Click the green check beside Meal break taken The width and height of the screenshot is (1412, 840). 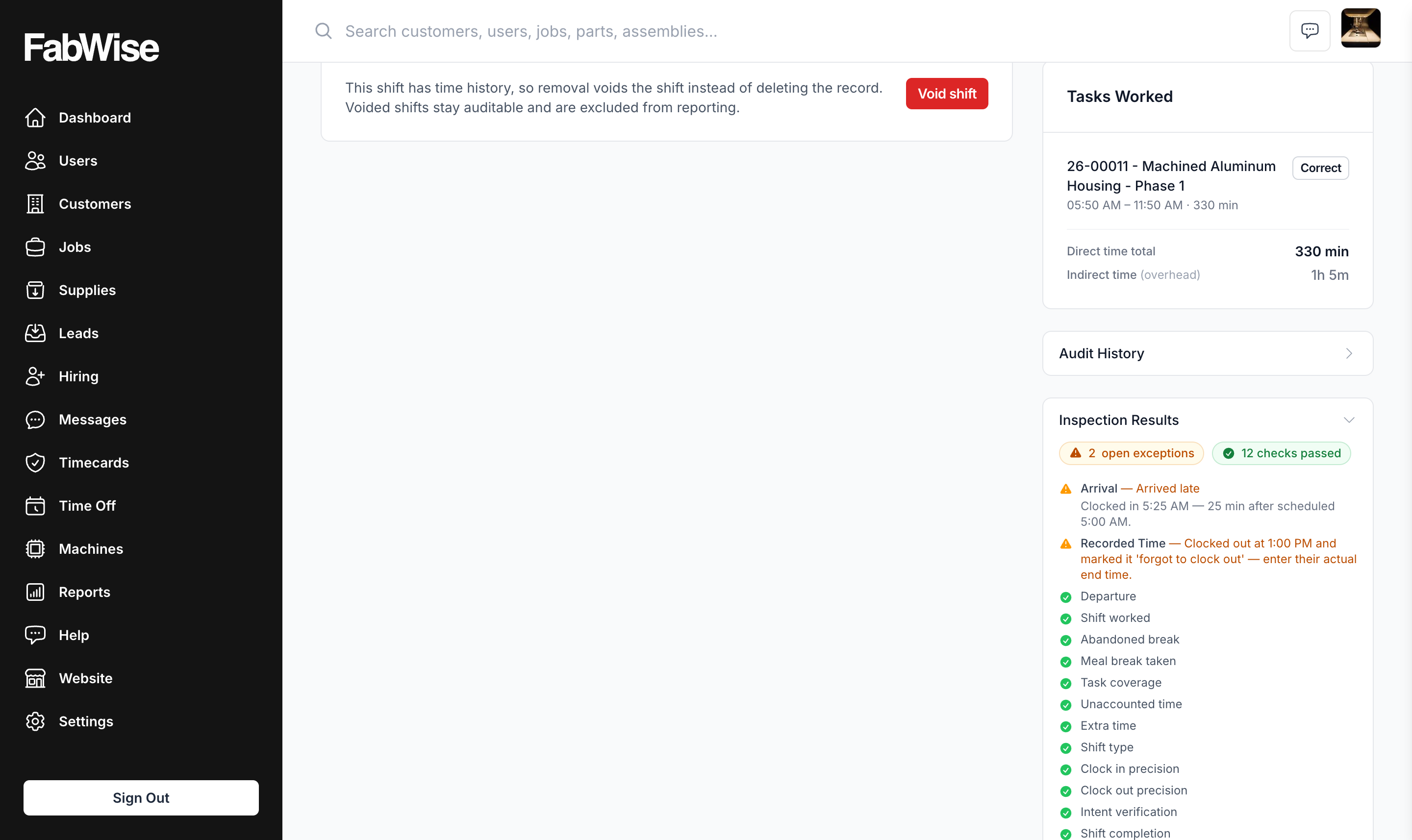point(1065,662)
